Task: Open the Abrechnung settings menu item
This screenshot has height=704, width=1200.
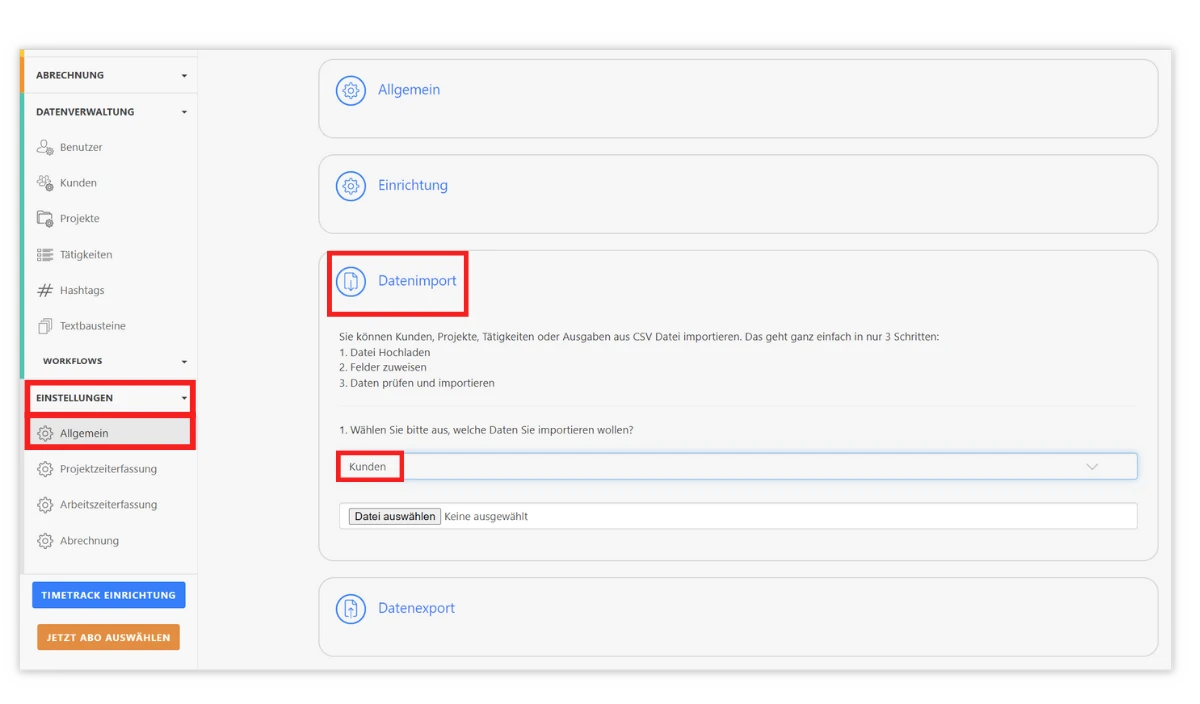Action: point(89,541)
